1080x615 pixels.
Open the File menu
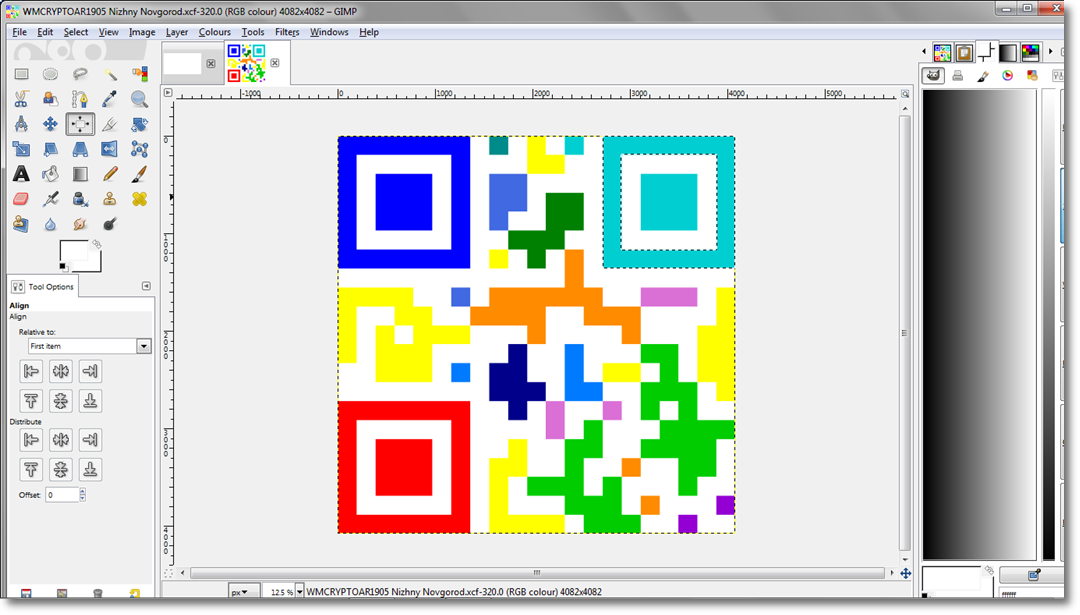pos(19,32)
